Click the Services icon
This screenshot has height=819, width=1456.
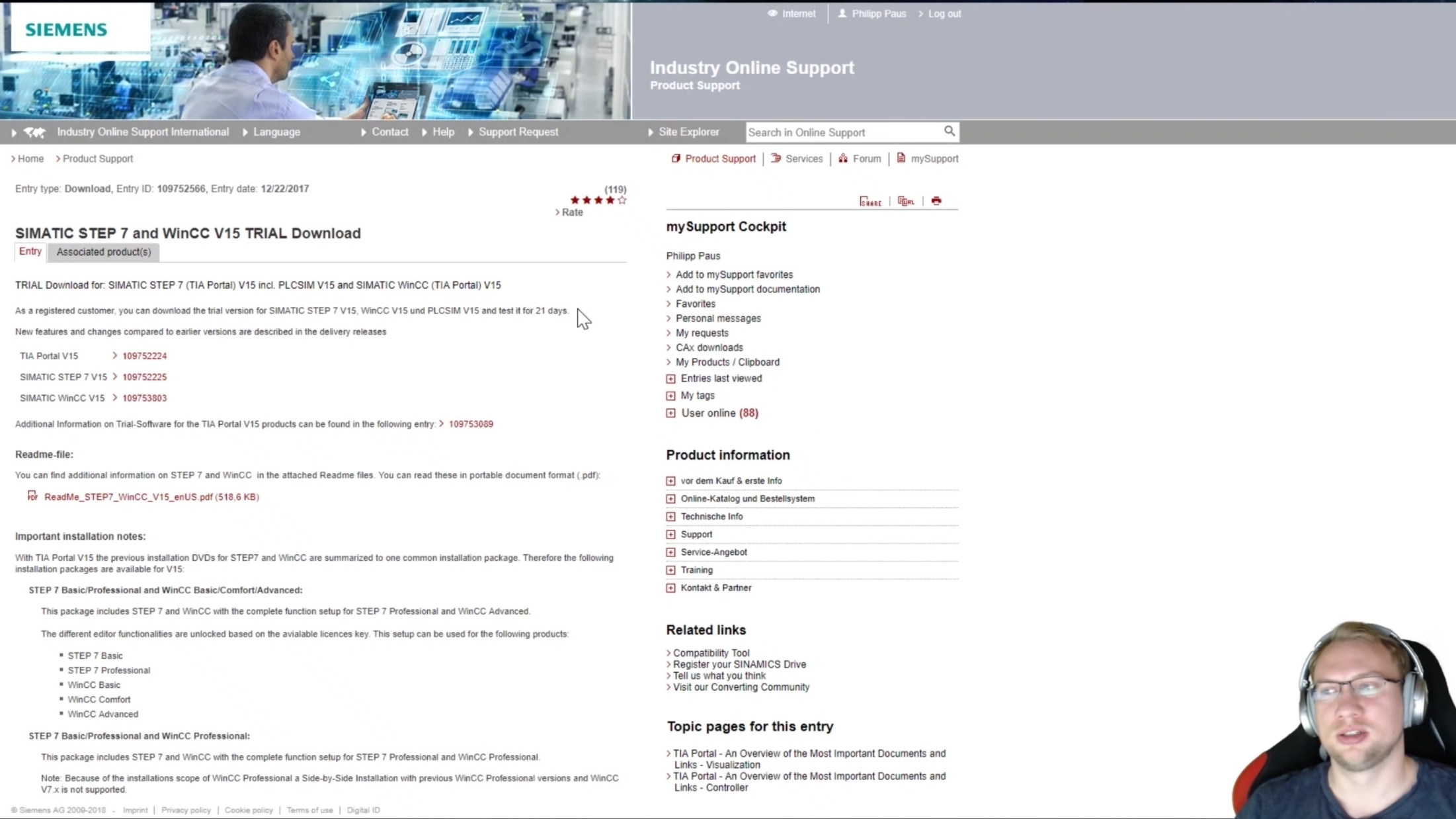776,159
